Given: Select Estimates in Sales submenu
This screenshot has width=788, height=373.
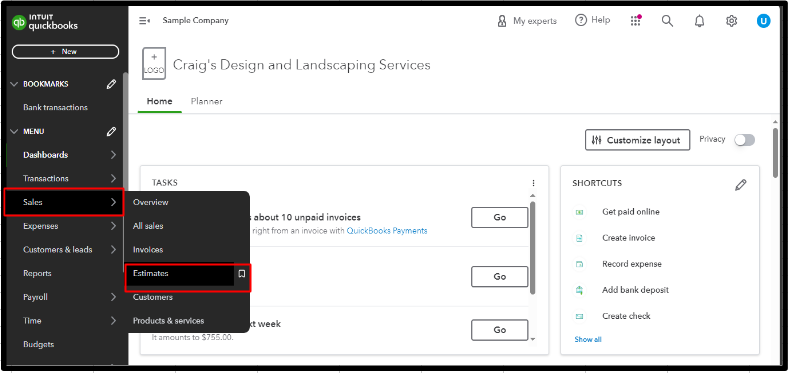Looking at the screenshot, I should [151, 273].
